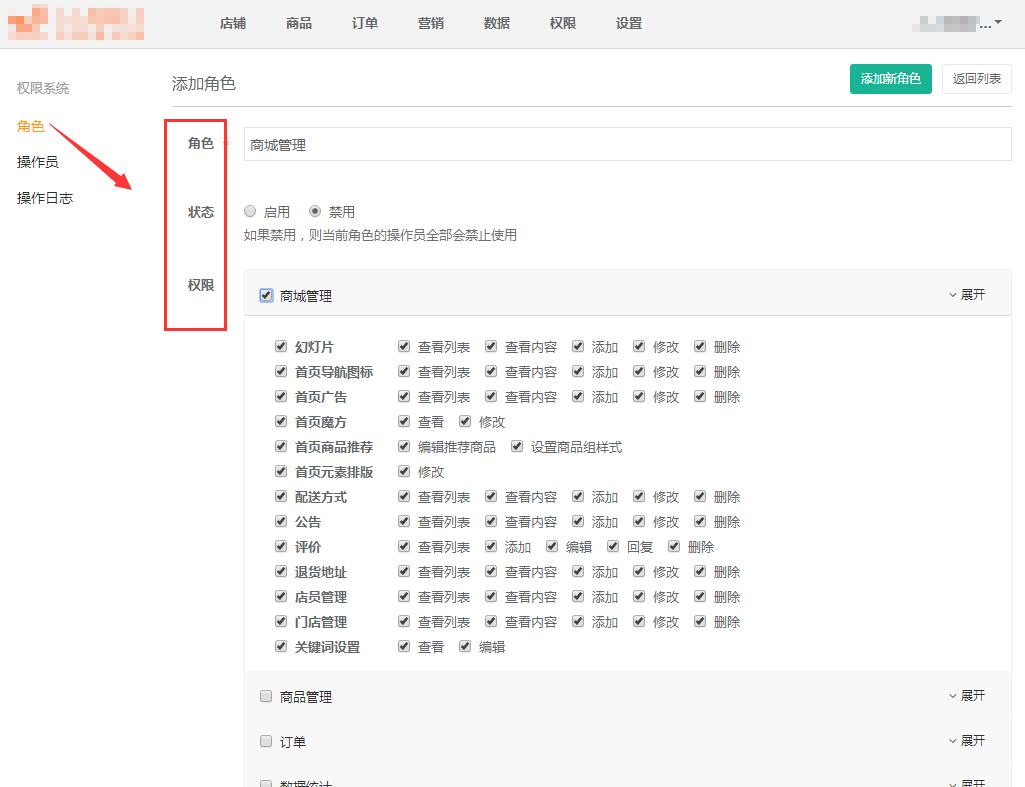1025x787 pixels.
Task: Open the 营销 menu in top navigation
Action: tap(431, 23)
